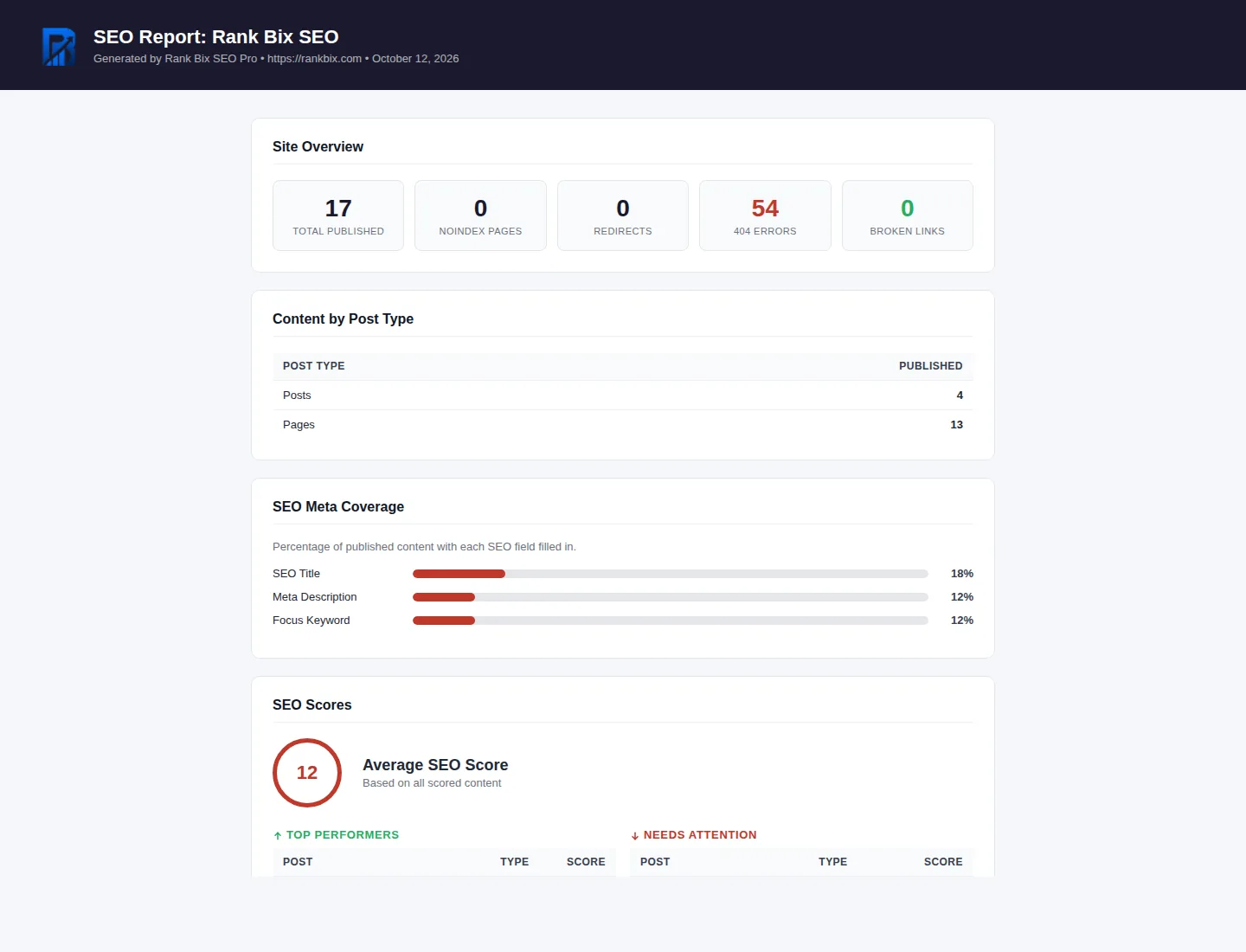Click the "SCORE" header in Top Performers table

(586, 862)
